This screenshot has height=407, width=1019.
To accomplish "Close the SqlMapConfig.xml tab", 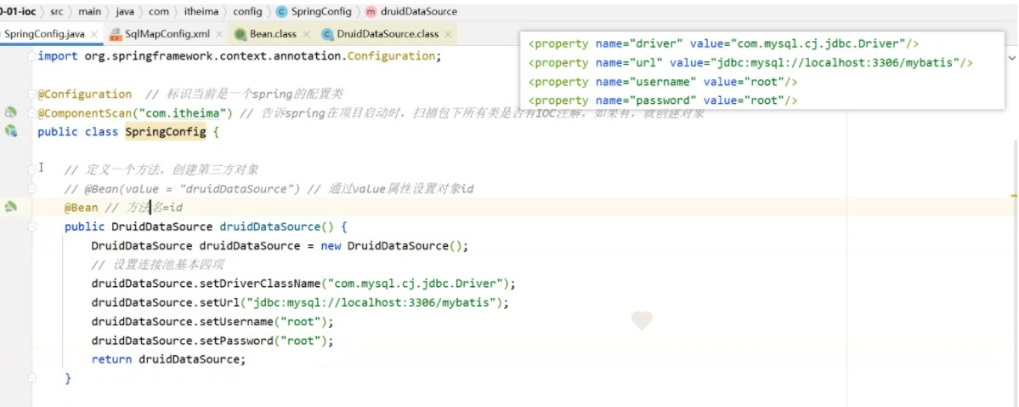I will coord(217,34).
